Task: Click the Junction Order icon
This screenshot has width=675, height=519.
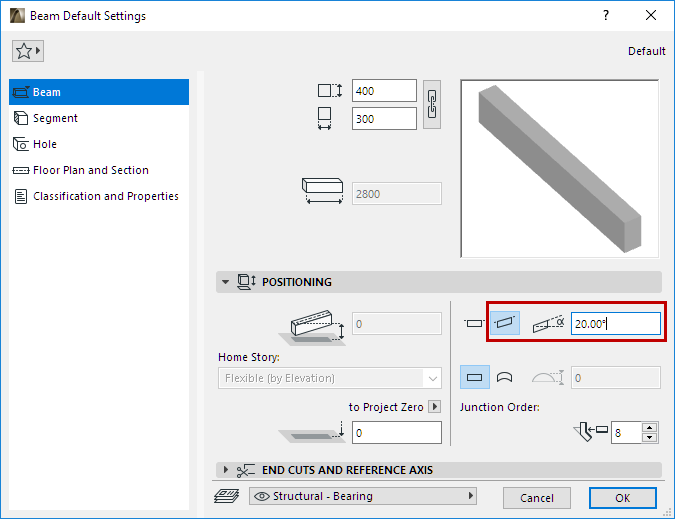Action: click(590, 432)
